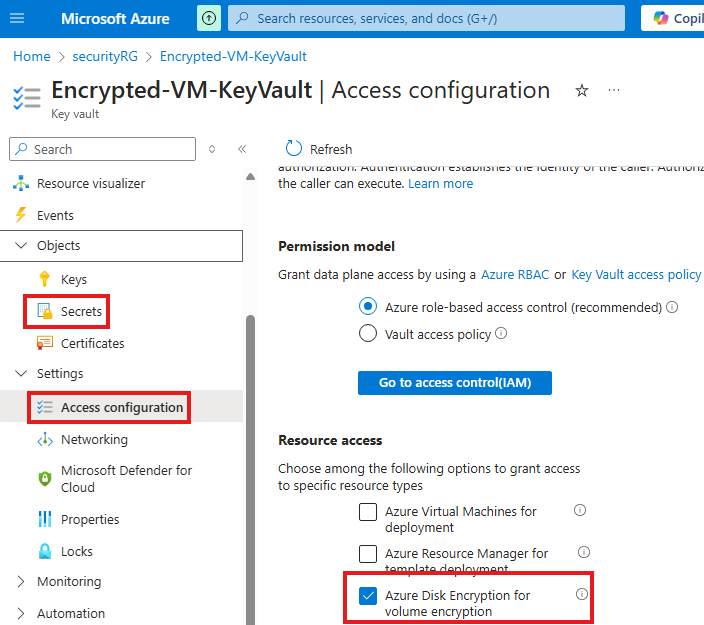Viewport: 704px width, 625px height.
Task: Open the Azure portal hamburger menu
Action: point(17,18)
